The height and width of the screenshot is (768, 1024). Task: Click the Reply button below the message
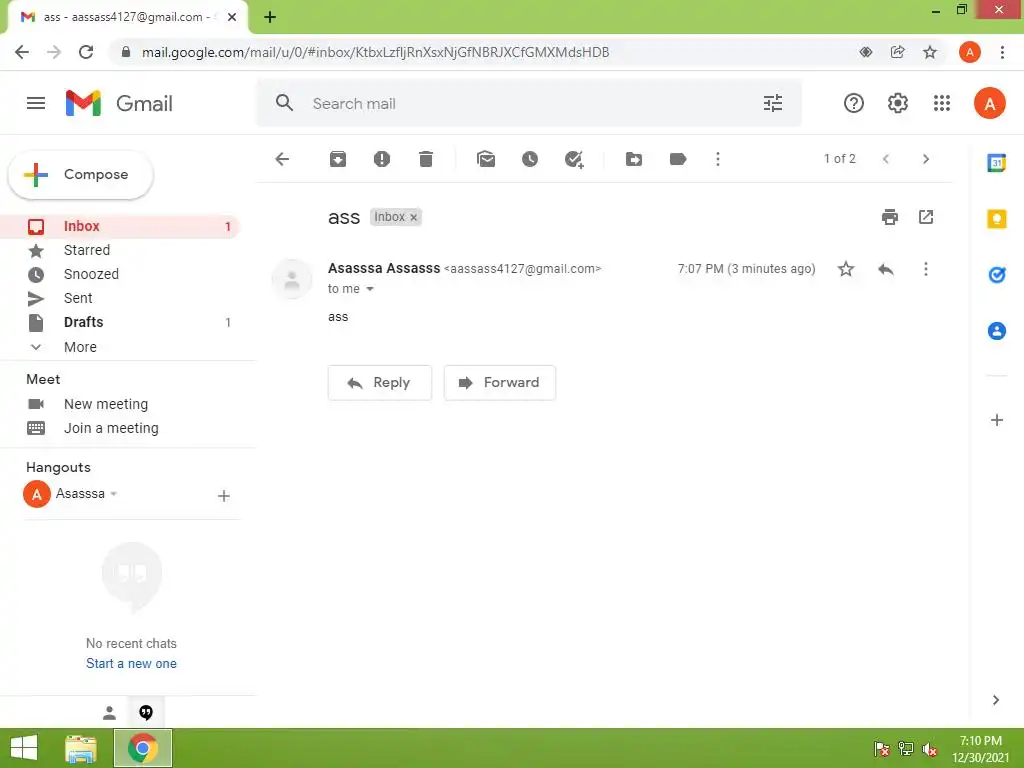(379, 383)
